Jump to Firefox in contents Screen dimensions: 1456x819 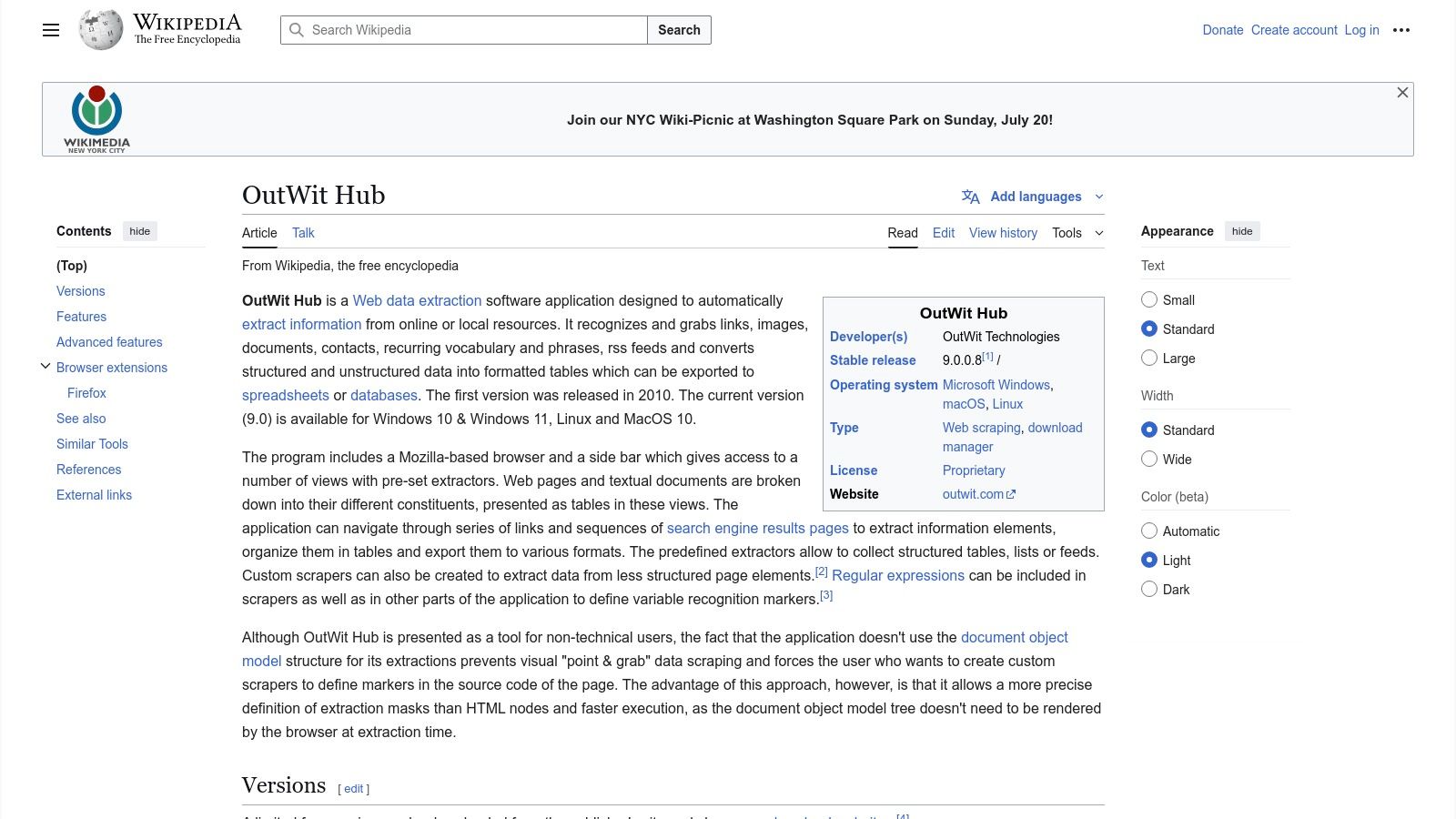click(x=86, y=393)
